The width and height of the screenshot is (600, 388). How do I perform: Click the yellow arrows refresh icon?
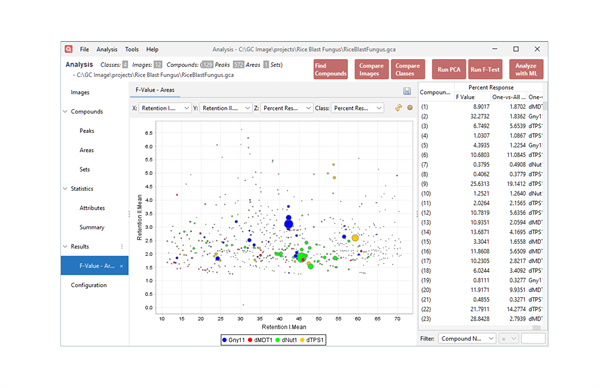398,108
